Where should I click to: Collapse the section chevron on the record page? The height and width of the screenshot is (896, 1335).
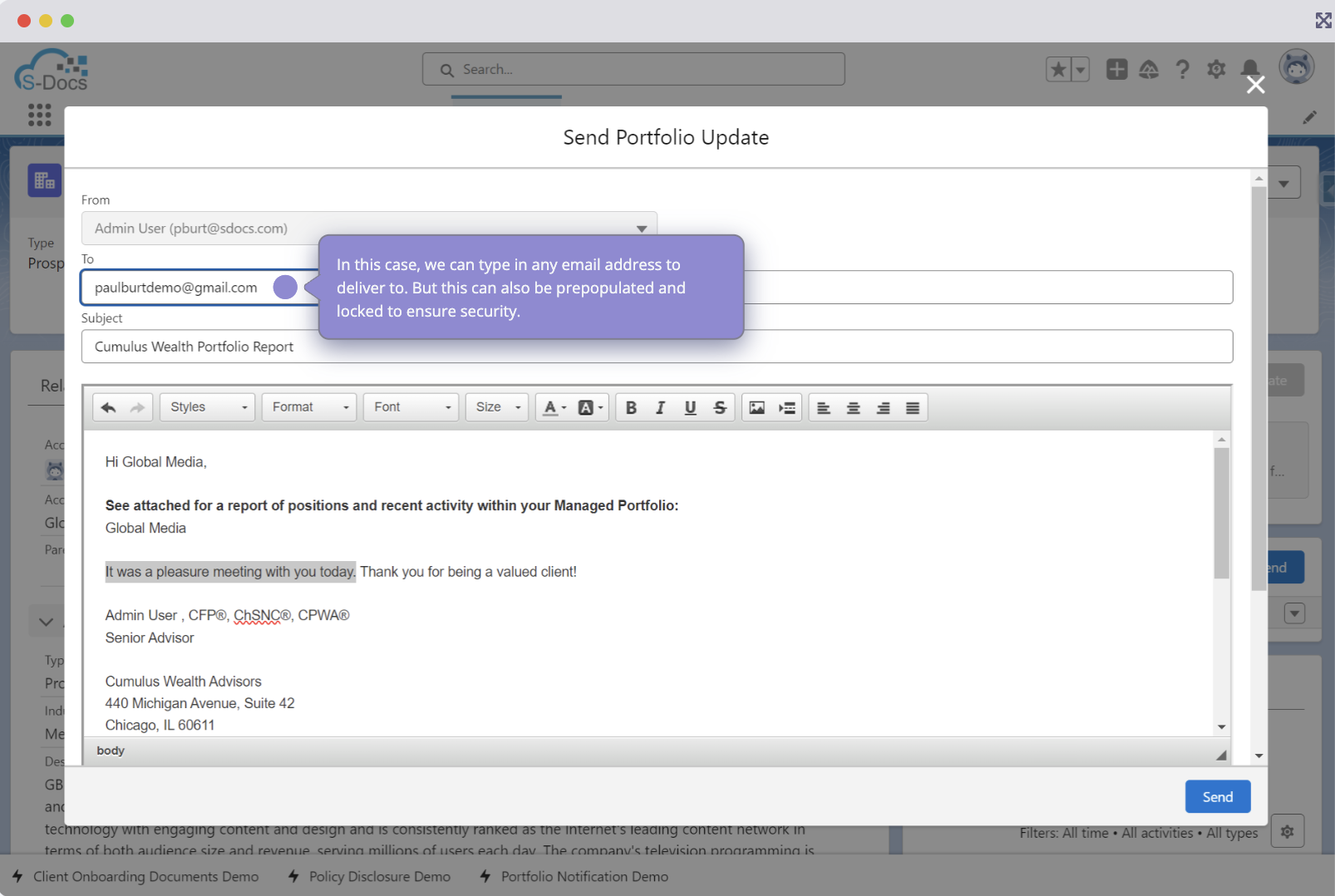pyautogui.click(x=46, y=622)
